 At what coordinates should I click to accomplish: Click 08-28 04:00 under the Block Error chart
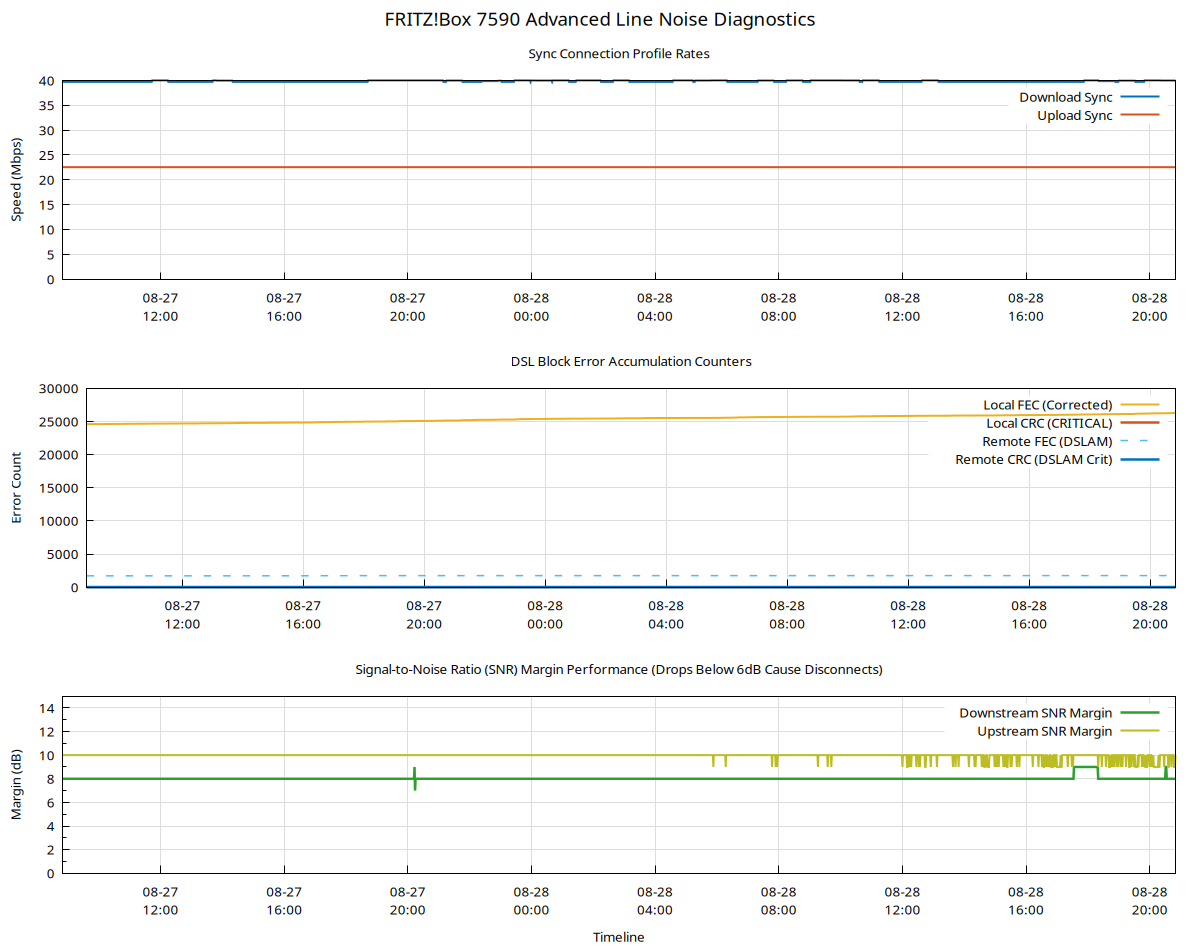coord(666,615)
